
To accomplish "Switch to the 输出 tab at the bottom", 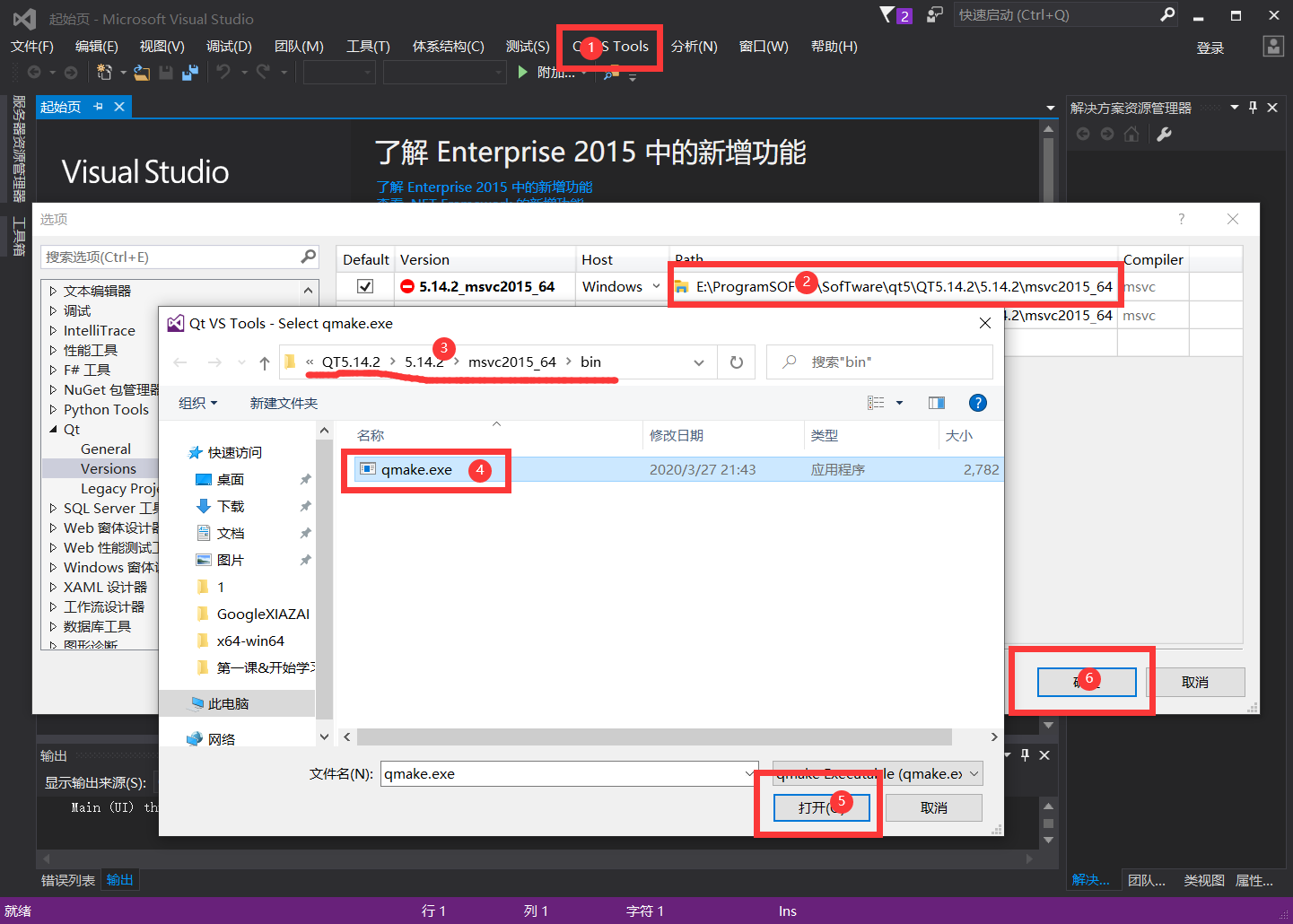I will 119,880.
